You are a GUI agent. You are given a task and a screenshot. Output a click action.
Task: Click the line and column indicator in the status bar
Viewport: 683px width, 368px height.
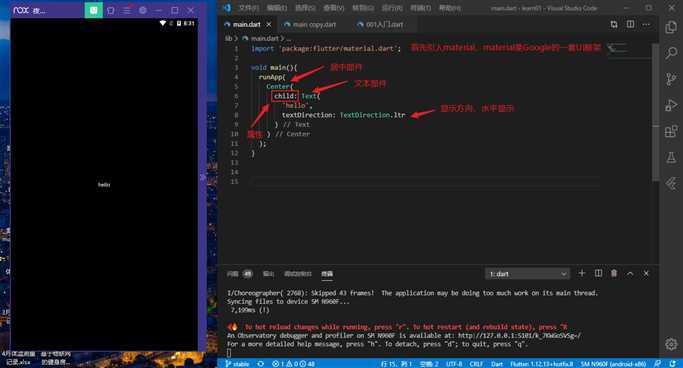point(396,364)
